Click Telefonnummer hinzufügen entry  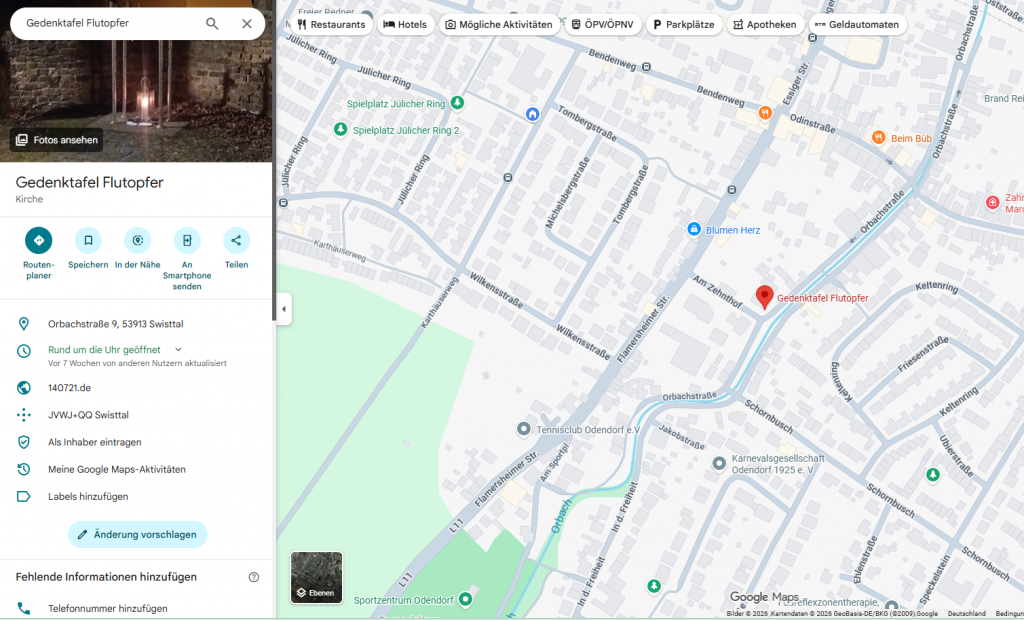point(108,608)
